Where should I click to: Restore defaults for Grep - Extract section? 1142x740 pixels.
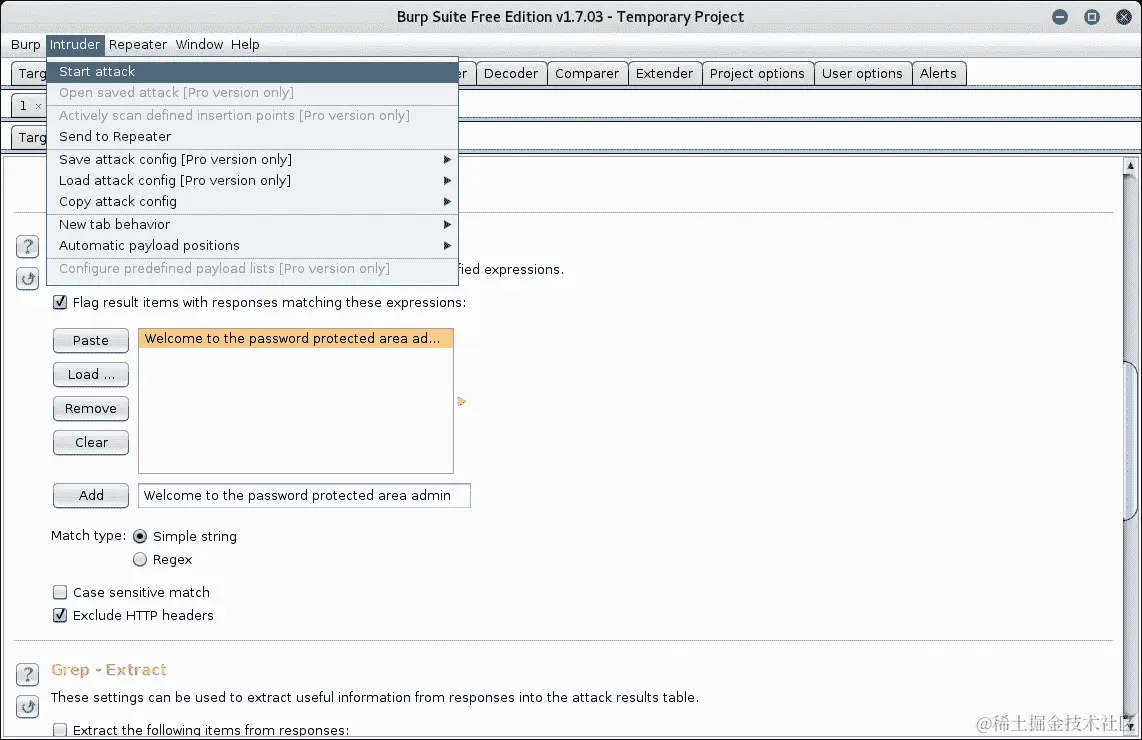pyautogui.click(x=28, y=706)
